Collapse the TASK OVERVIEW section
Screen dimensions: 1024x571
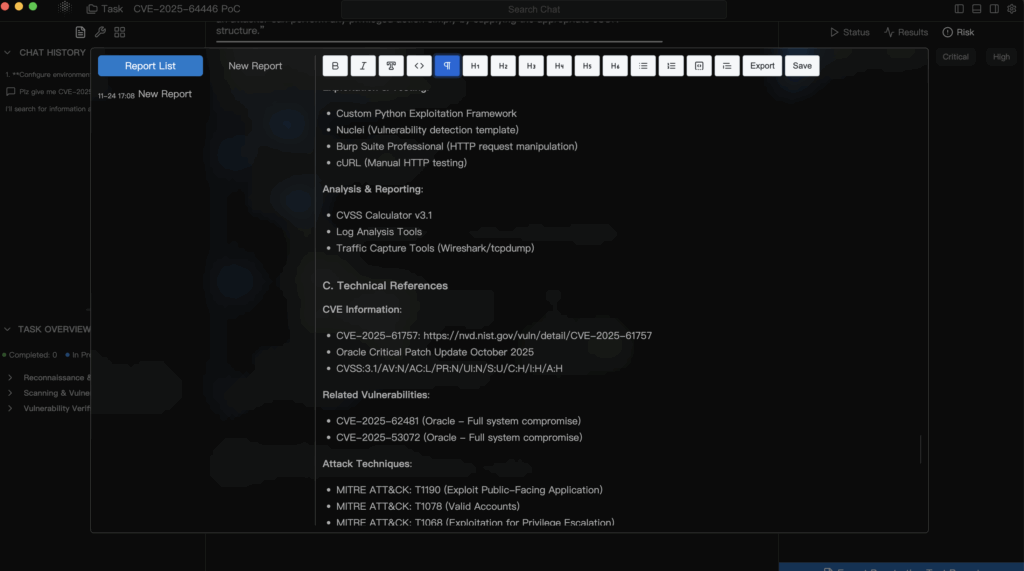[8, 329]
